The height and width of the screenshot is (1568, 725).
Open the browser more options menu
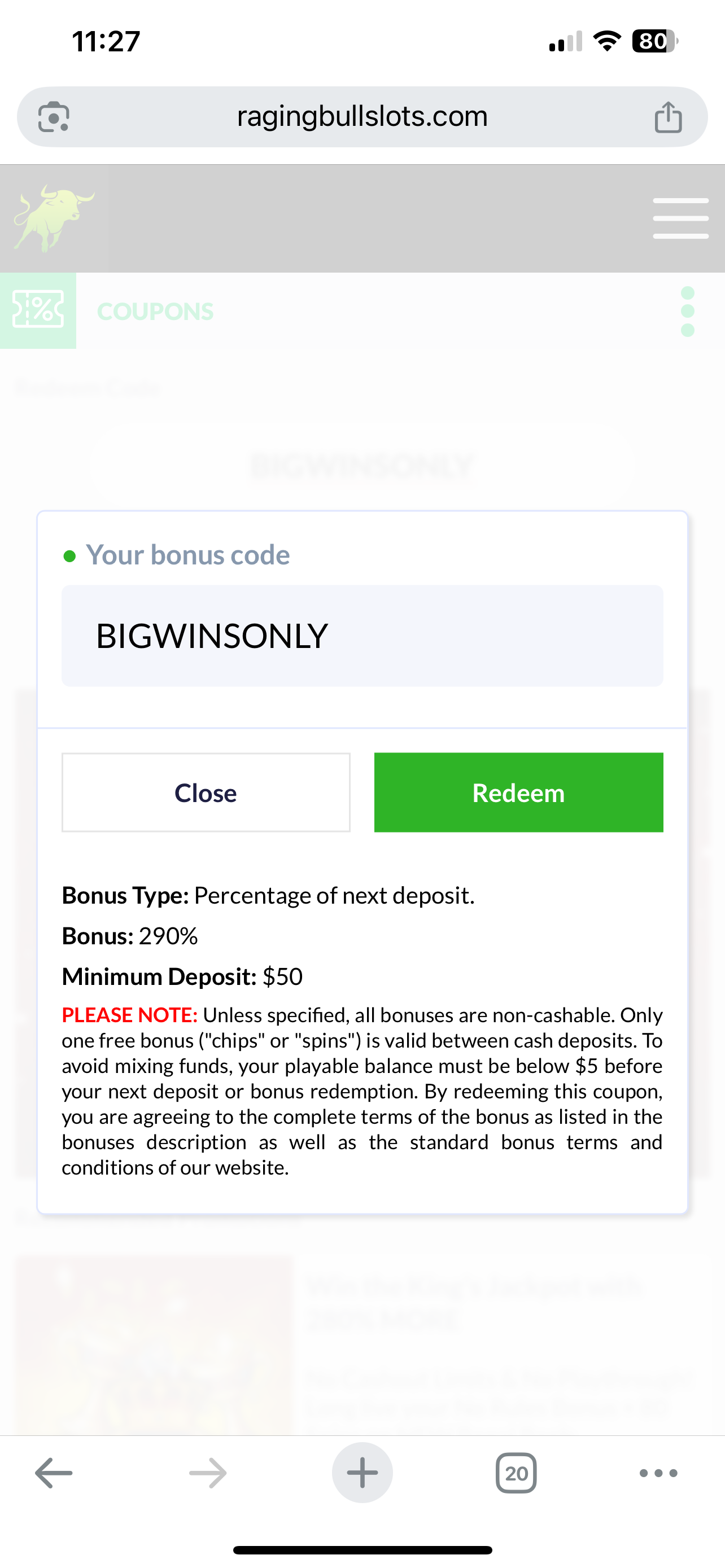[658, 1473]
